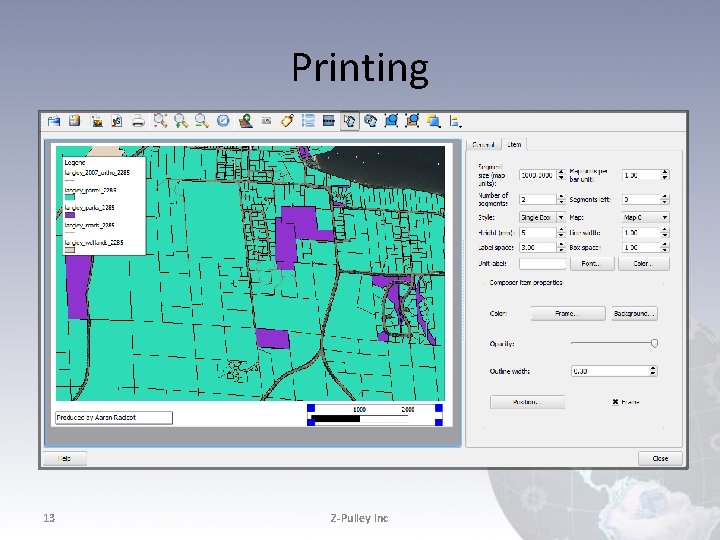Click the Label space value field
This screenshot has width=720, height=540.
538,247
